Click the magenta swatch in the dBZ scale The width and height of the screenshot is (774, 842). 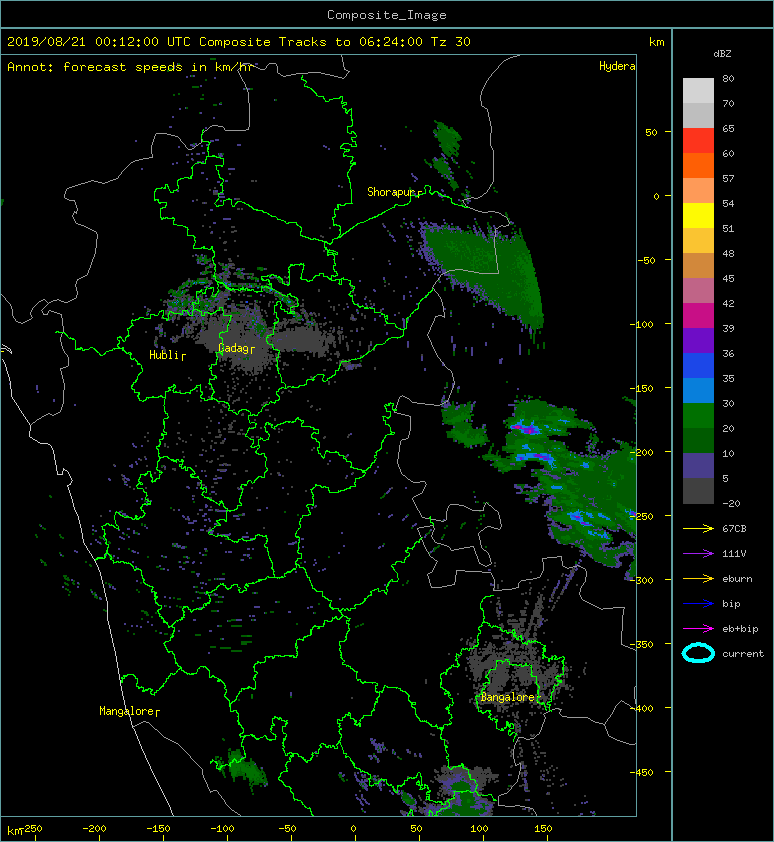pos(698,316)
